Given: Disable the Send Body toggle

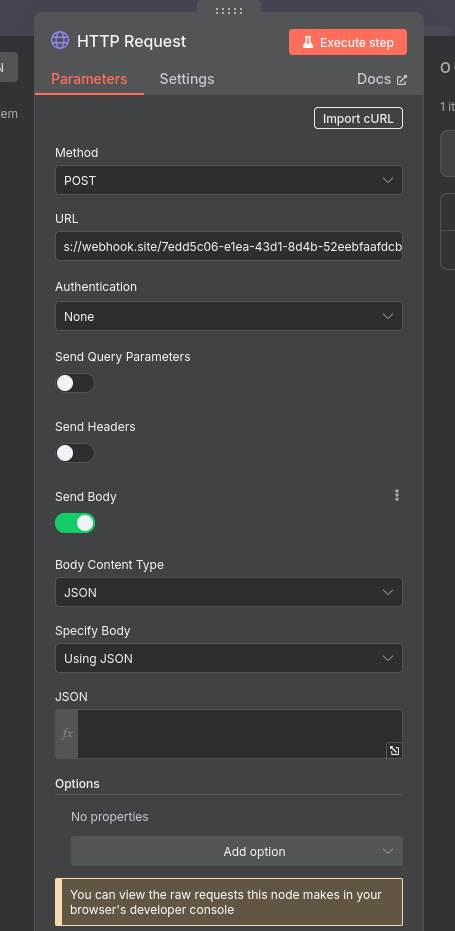Looking at the screenshot, I should 75,523.
